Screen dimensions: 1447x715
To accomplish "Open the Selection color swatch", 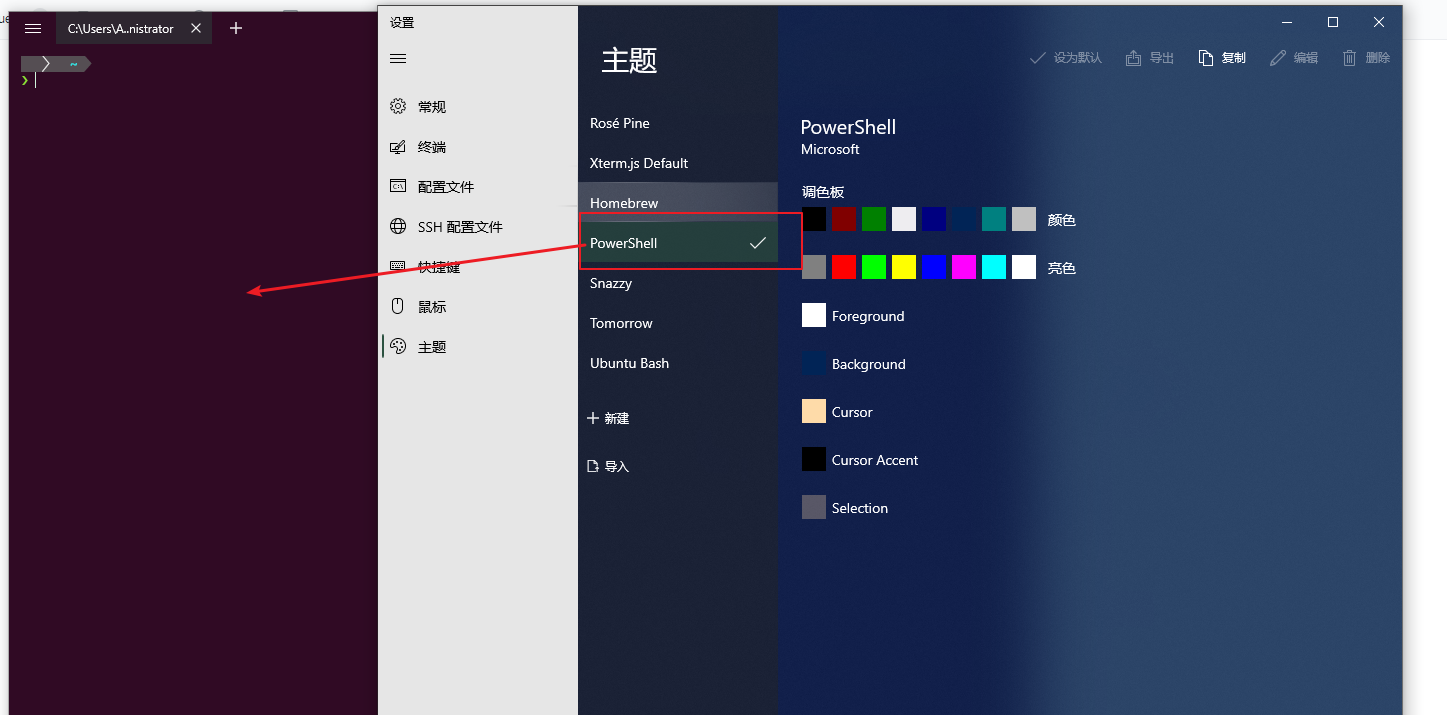I will (x=814, y=507).
